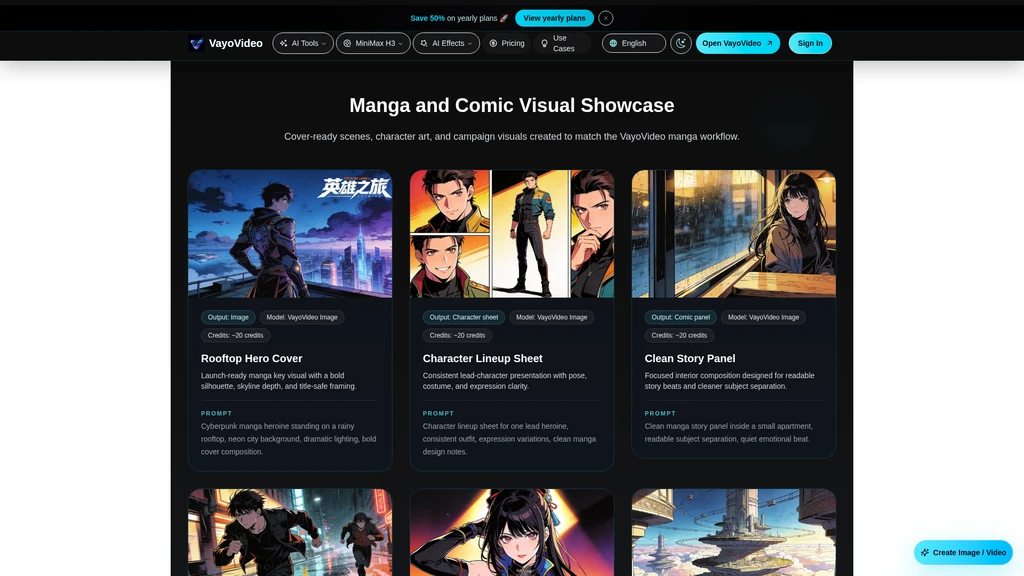Click the VayoVideo brand name text

pos(236,43)
